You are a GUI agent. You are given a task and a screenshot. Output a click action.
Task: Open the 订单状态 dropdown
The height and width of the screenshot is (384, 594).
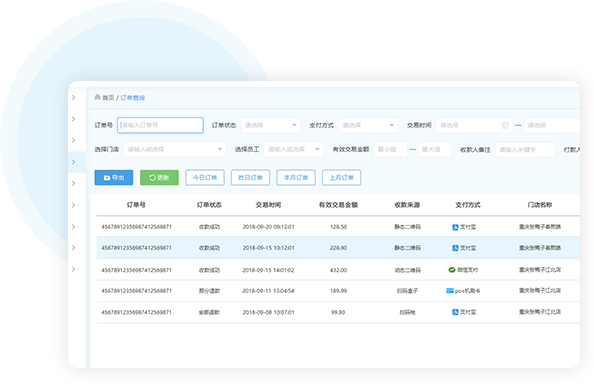coord(270,125)
